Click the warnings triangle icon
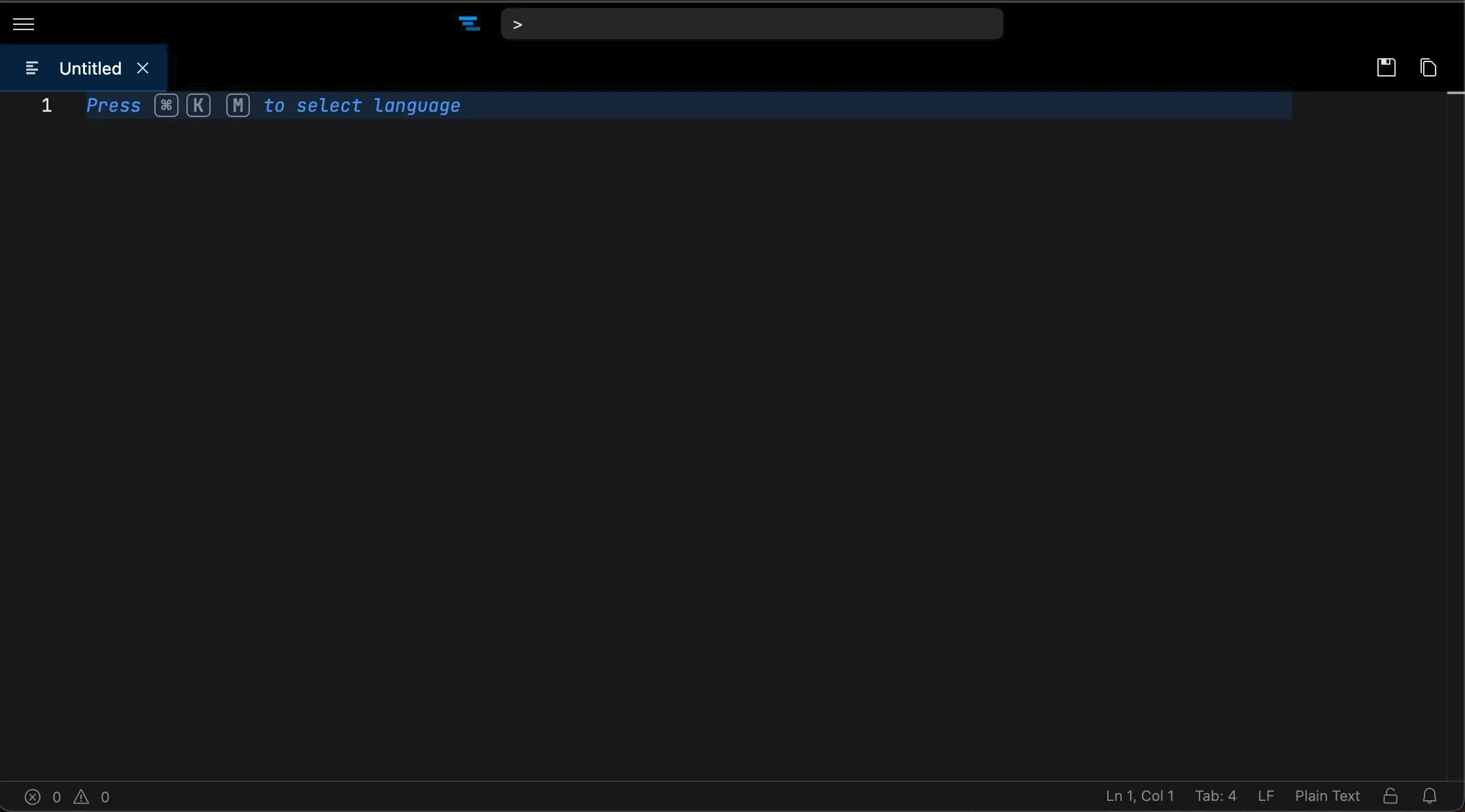Image resolution: width=1465 pixels, height=812 pixels. pos(81,796)
